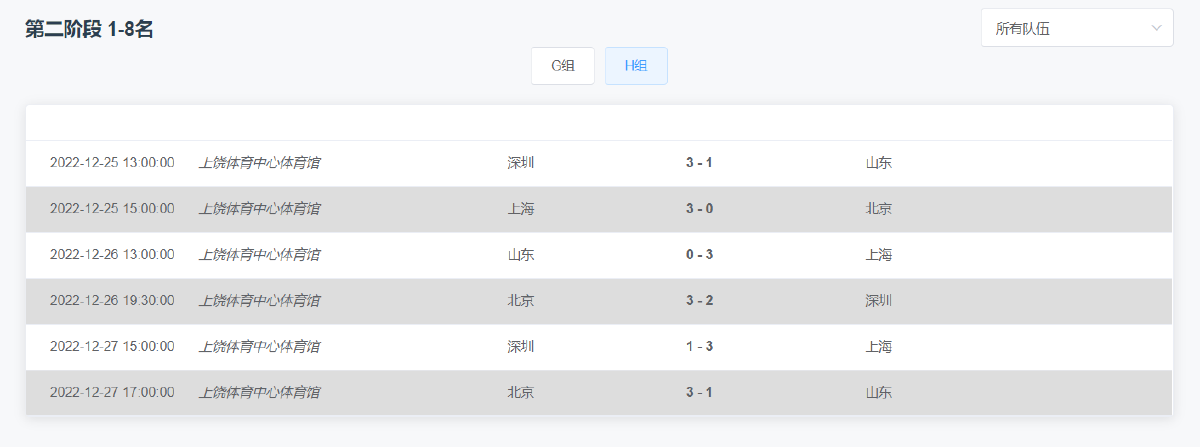Click home team 深圳 in the 12-25 13:00 match
This screenshot has height=447, width=1200.
[521, 163]
